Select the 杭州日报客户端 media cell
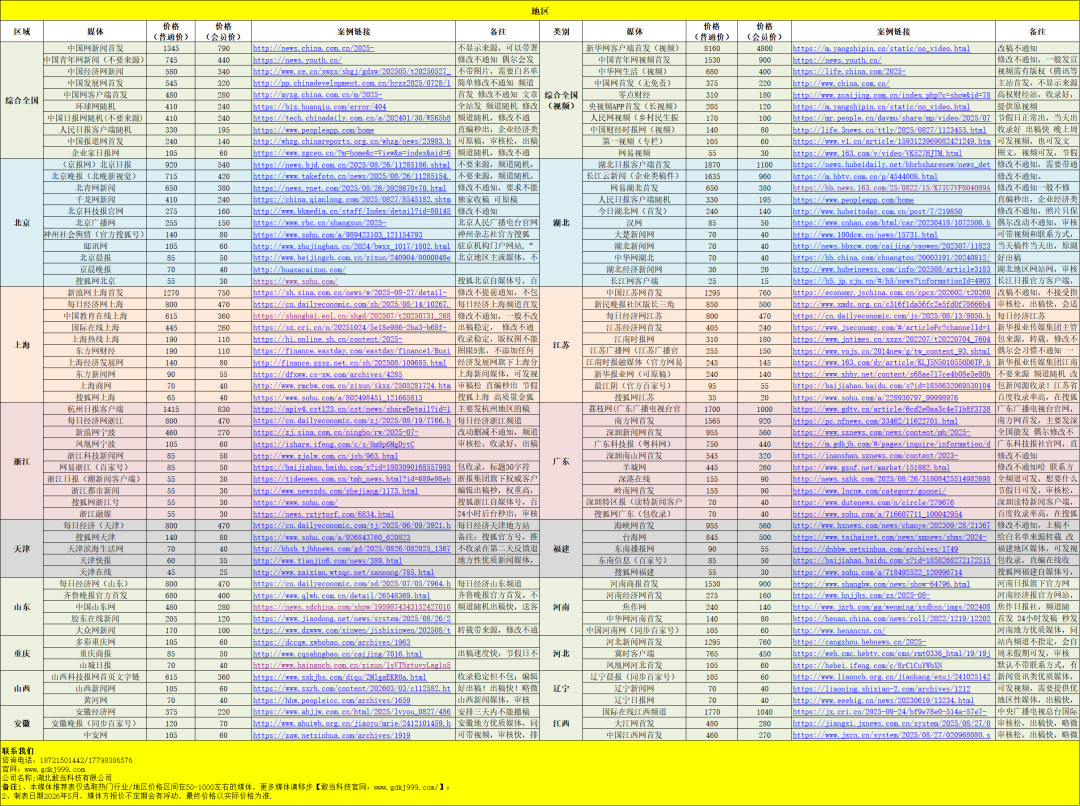The image size is (1080, 806). click(96, 409)
